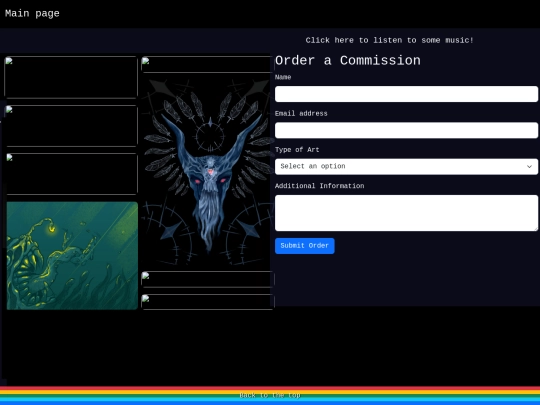Focus the Name input field

click(x=406, y=94)
